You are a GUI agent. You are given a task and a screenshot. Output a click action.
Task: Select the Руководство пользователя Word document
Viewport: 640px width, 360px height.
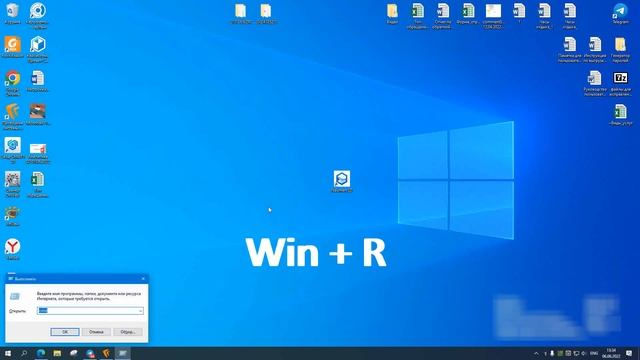595,84
